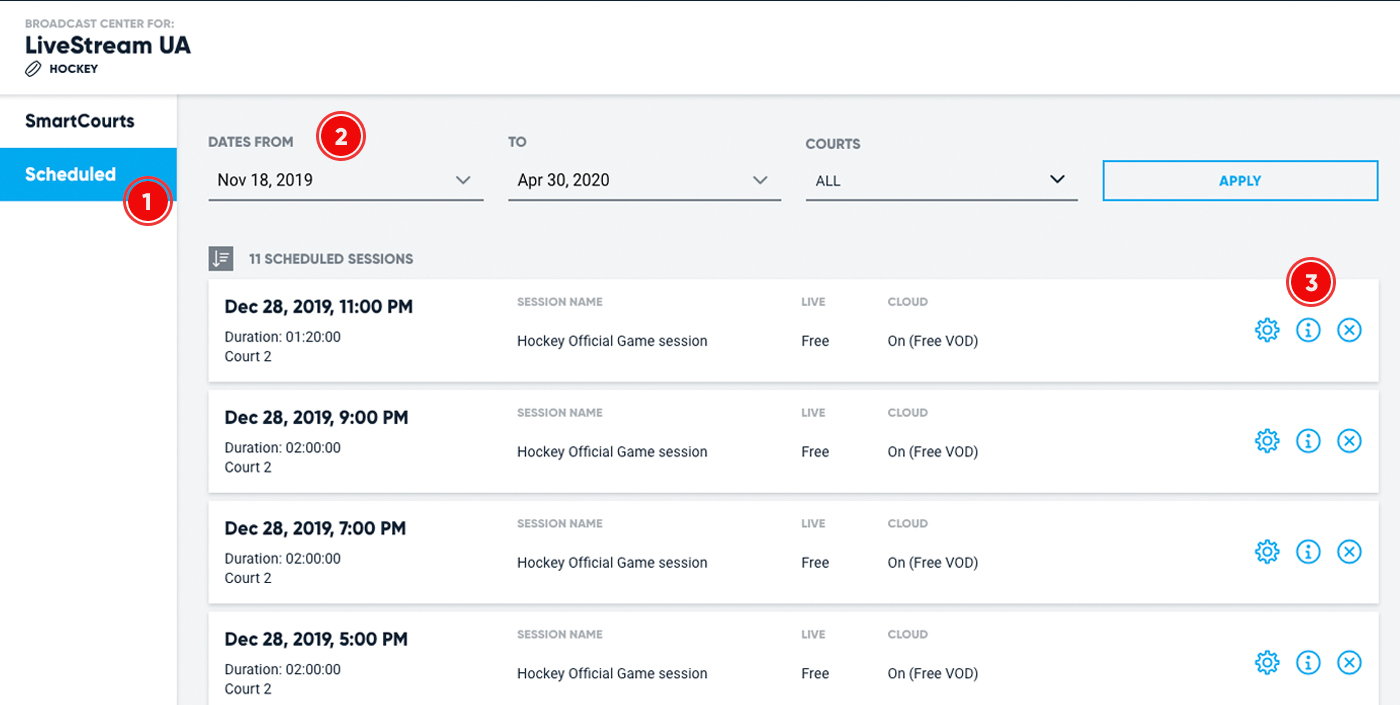View info for Dec 28 5:00 PM session

pyautogui.click(x=1308, y=662)
